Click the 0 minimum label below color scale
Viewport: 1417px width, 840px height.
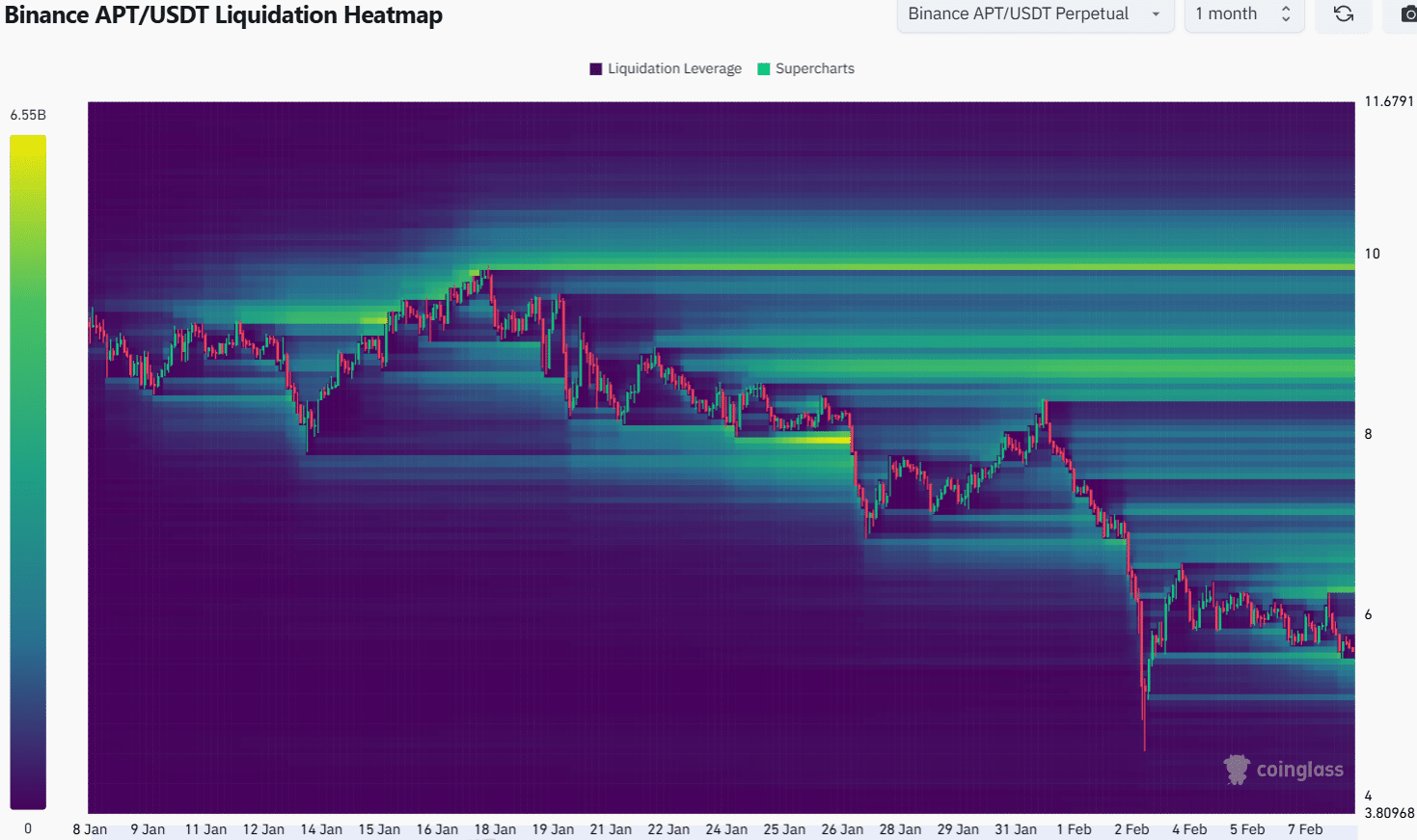[x=28, y=828]
